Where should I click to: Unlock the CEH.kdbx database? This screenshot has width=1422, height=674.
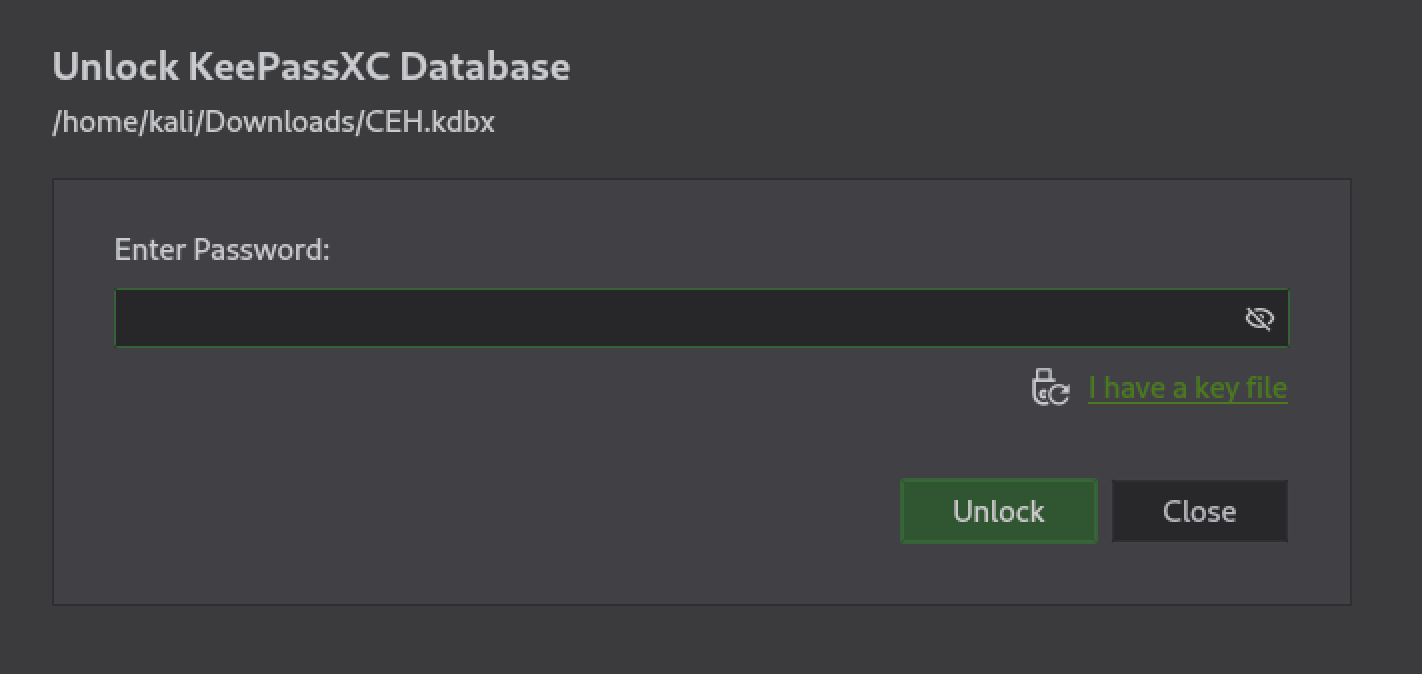pos(998,511)
